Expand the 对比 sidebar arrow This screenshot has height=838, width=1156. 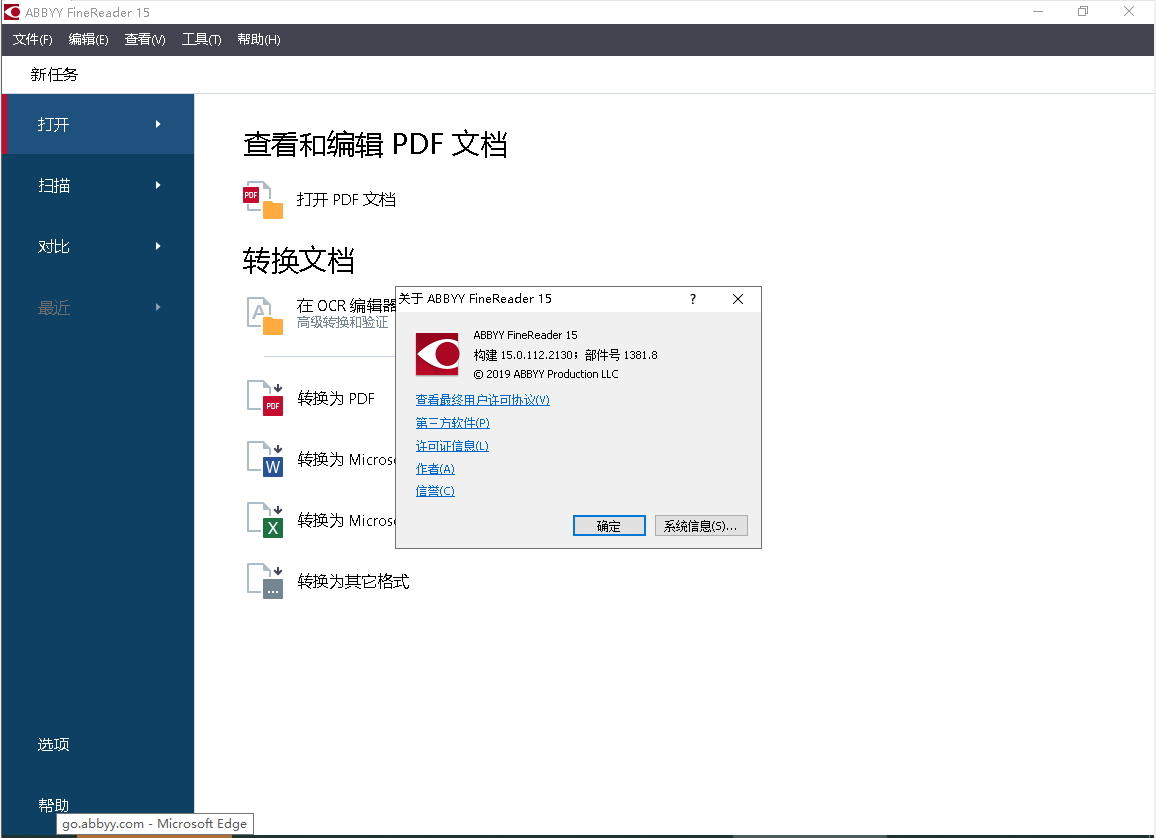(158, 246)
